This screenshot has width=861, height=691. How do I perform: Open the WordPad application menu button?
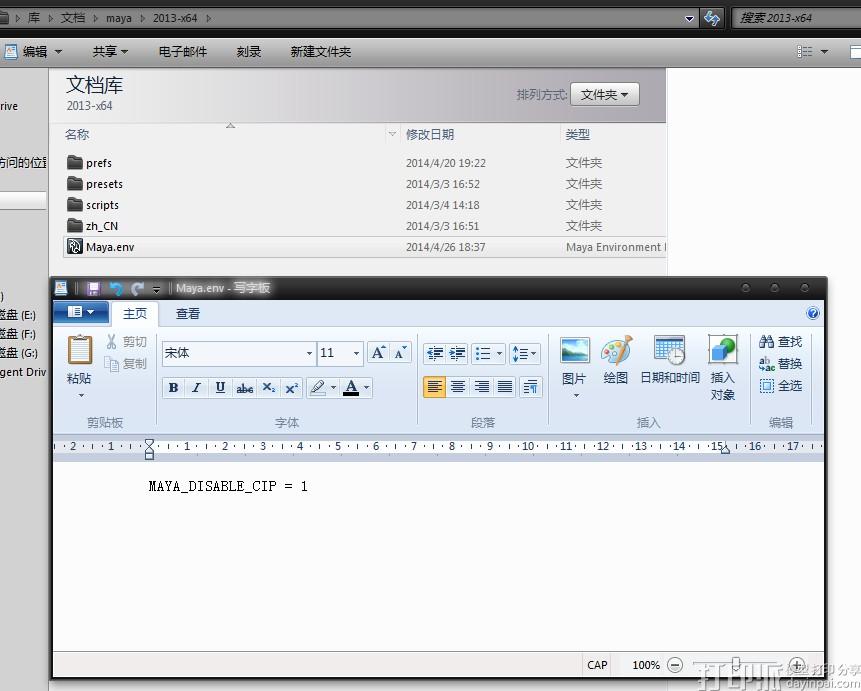click(81, 313)
